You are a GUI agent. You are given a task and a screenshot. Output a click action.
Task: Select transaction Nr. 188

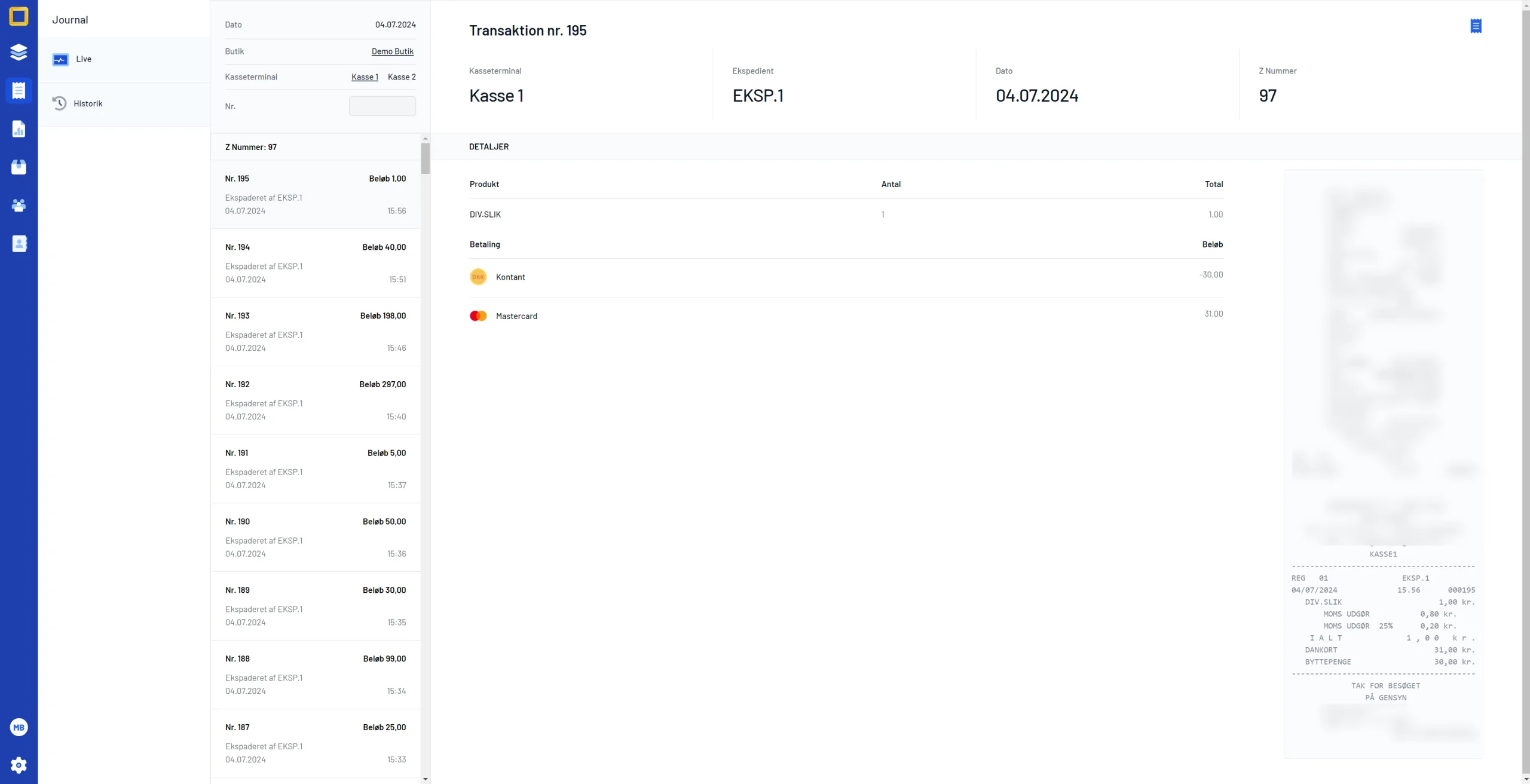click(x=316, y=675)
